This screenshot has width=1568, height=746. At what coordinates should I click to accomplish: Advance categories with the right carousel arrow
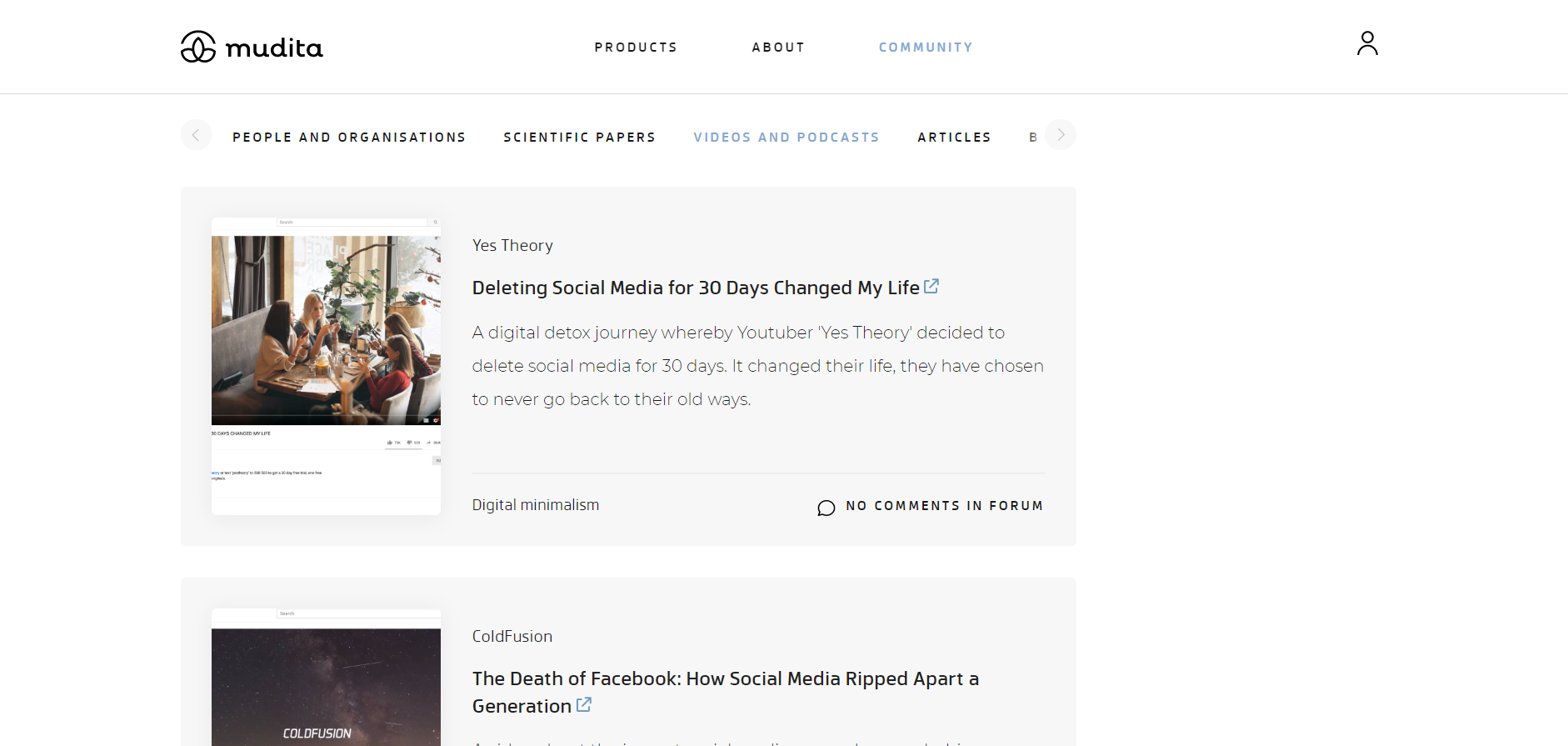(x=1061, y=135)
